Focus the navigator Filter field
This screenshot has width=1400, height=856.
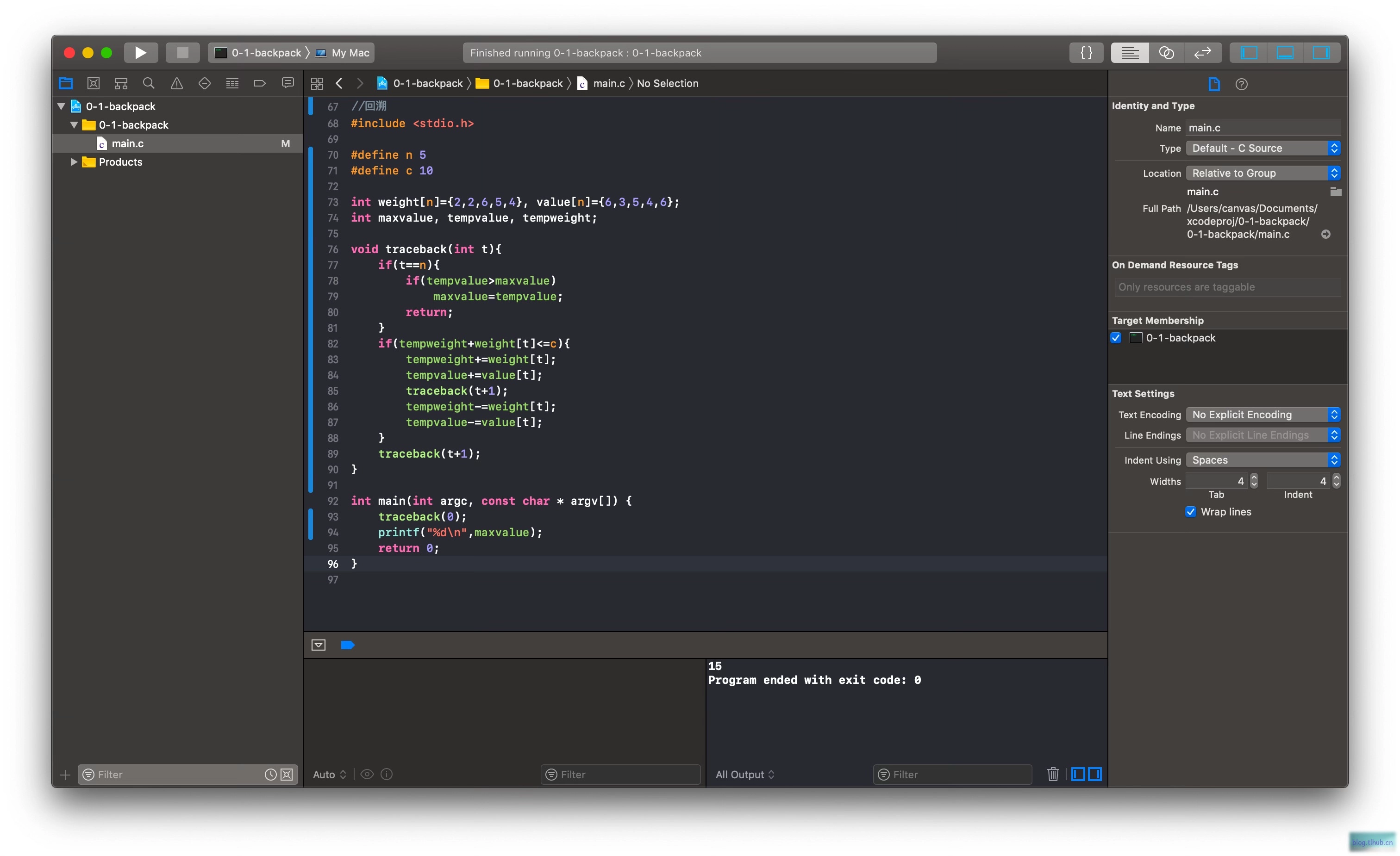point(170,775)
